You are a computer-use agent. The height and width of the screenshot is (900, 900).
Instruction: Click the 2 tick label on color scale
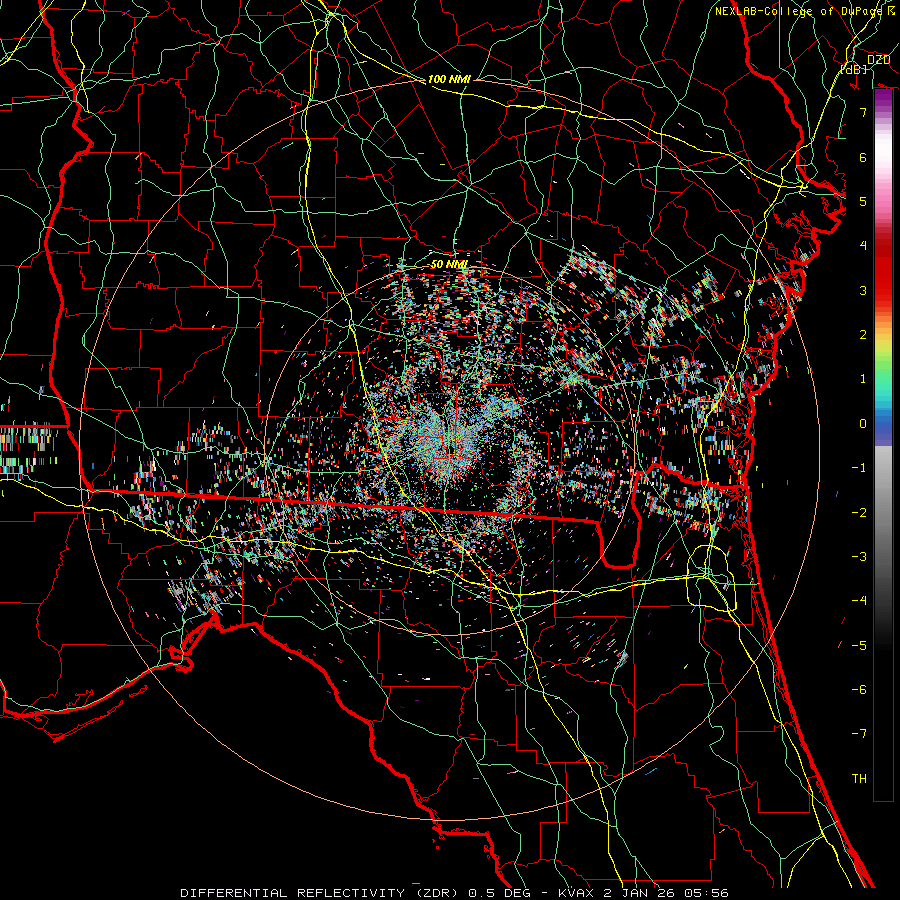pos(863,335)
